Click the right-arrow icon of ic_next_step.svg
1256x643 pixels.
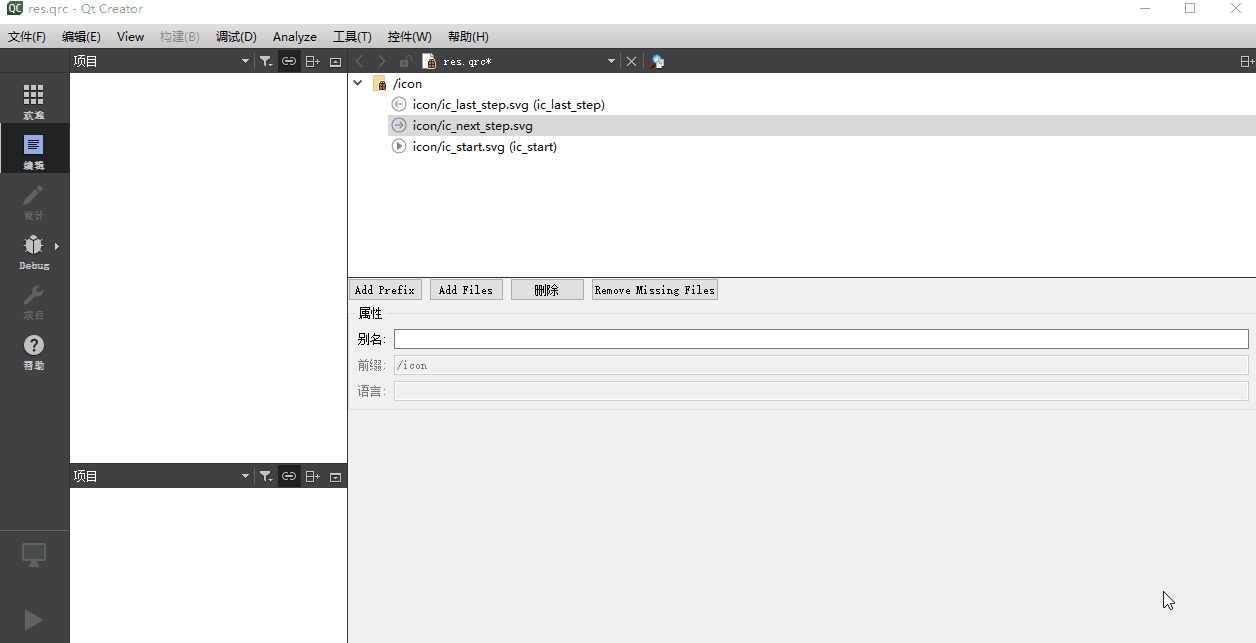pyautogui.click(x=399, y=125)
